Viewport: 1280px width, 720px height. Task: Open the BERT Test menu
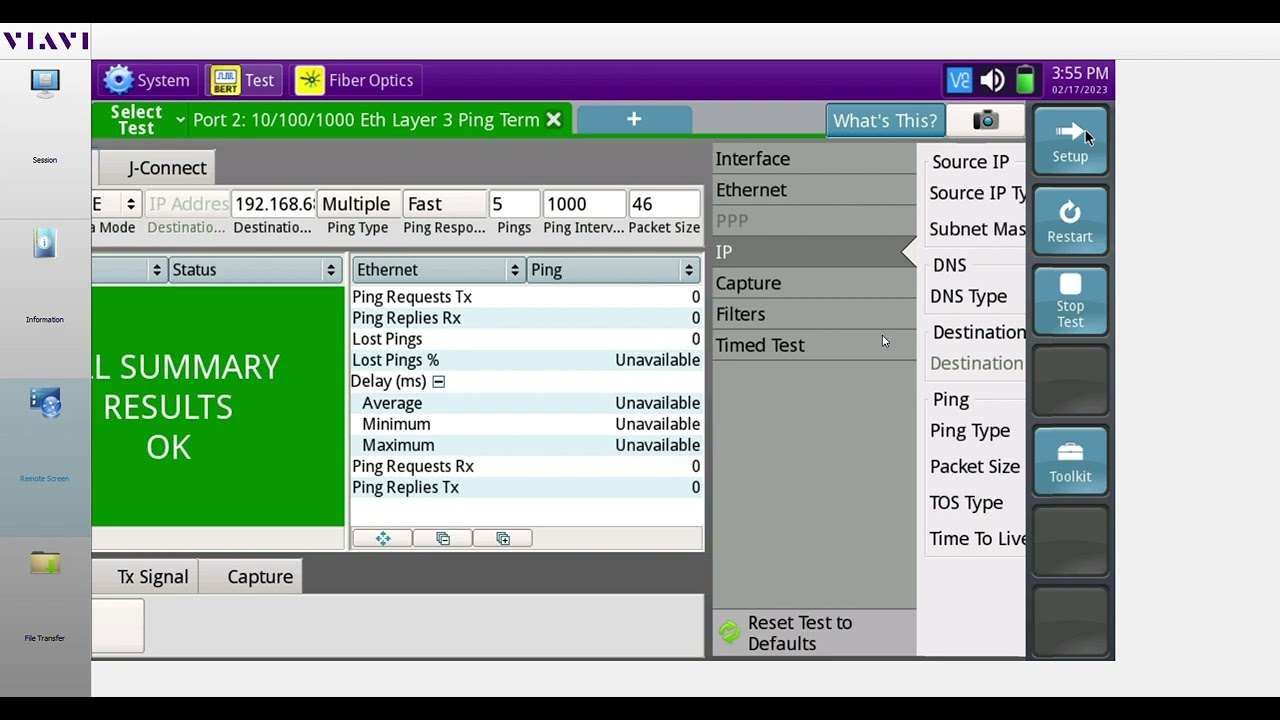(x=243, y=80)
